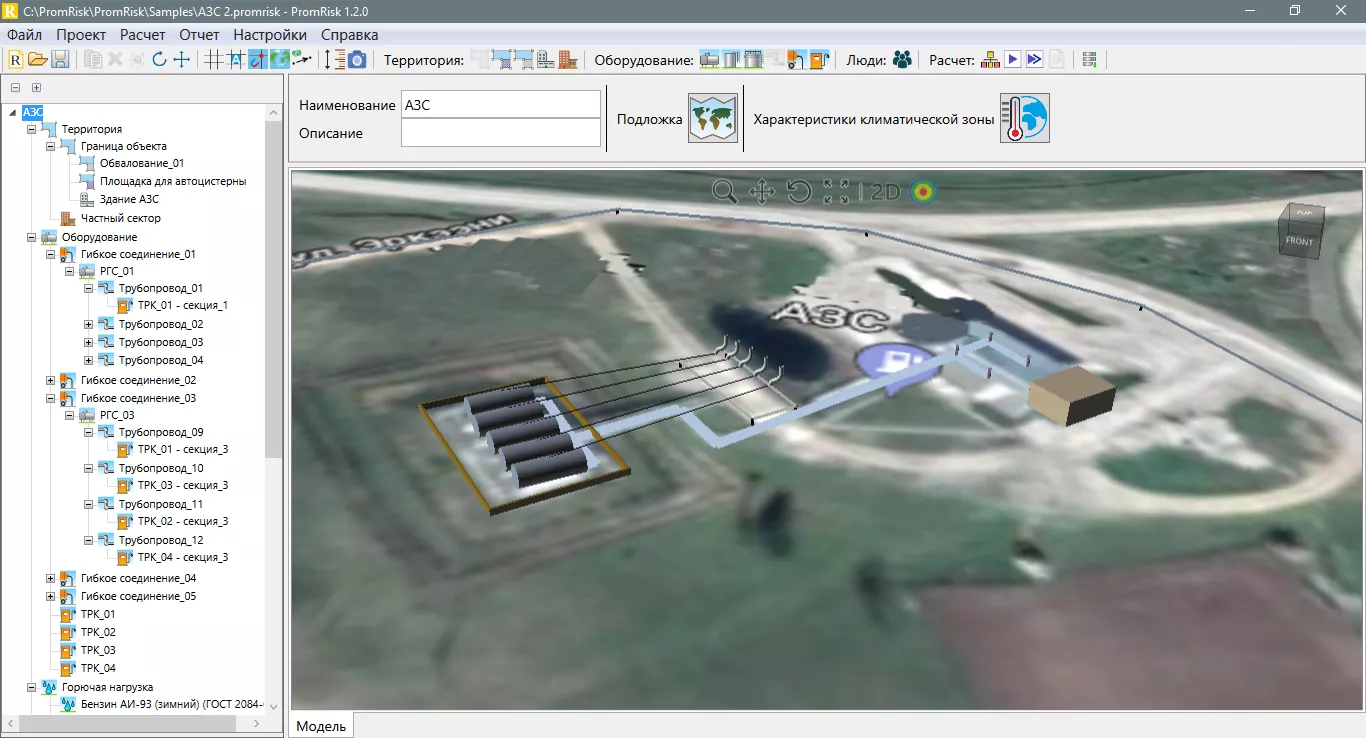This screenshot has width=1366, height=738.
Task: Collapse the РГС_03 tree node
Action: [x=70, y=415]
